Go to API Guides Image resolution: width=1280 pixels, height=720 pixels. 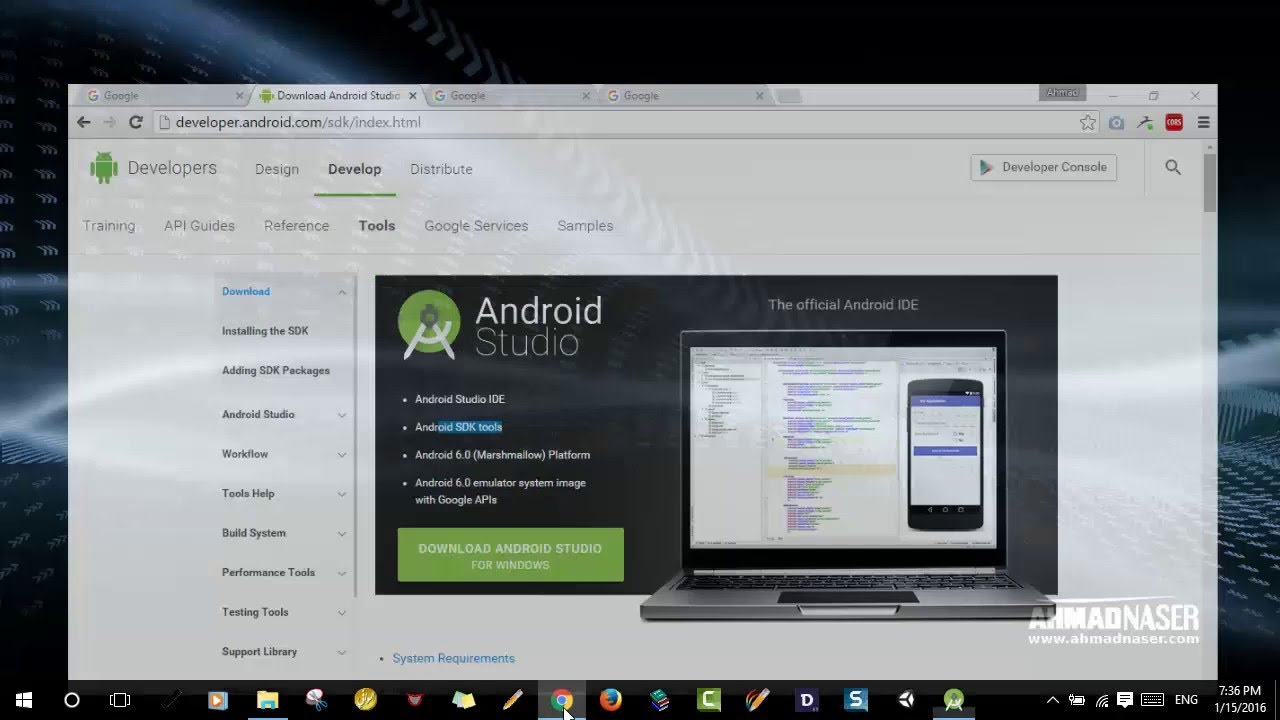[199, 226]
